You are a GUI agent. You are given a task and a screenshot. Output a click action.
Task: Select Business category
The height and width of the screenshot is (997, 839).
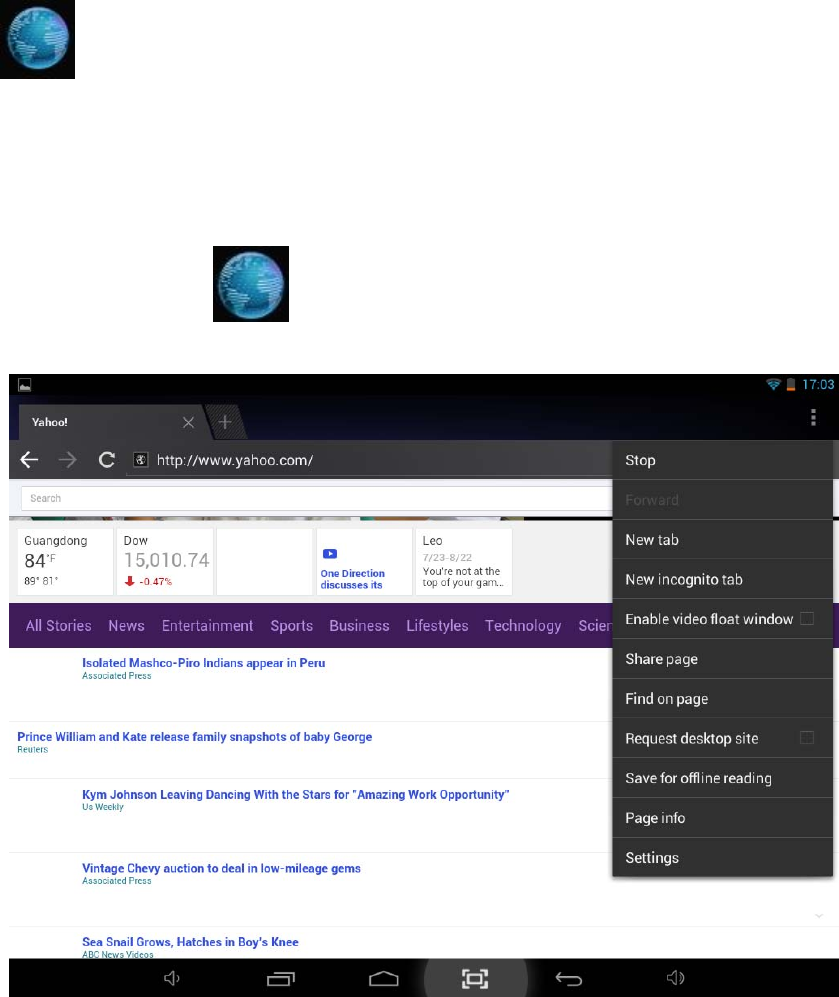tap(359, 626)
